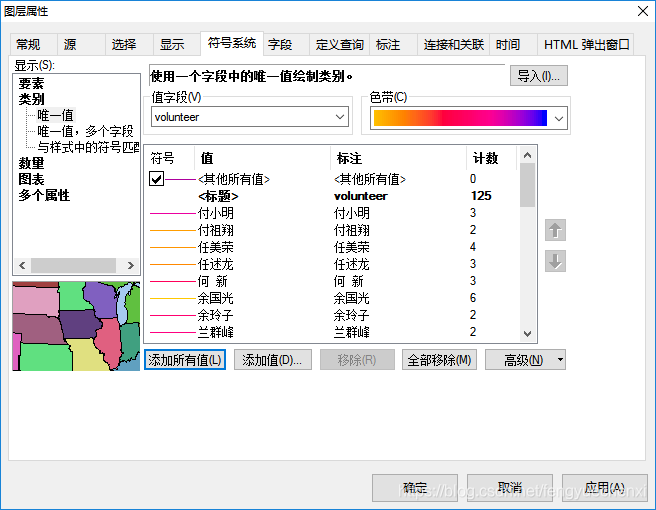The width and height of the screenshot is (656, 510).
Task: Click the value table scroll-up arrow
Action: pyautogui.click(x=527, y=156)
